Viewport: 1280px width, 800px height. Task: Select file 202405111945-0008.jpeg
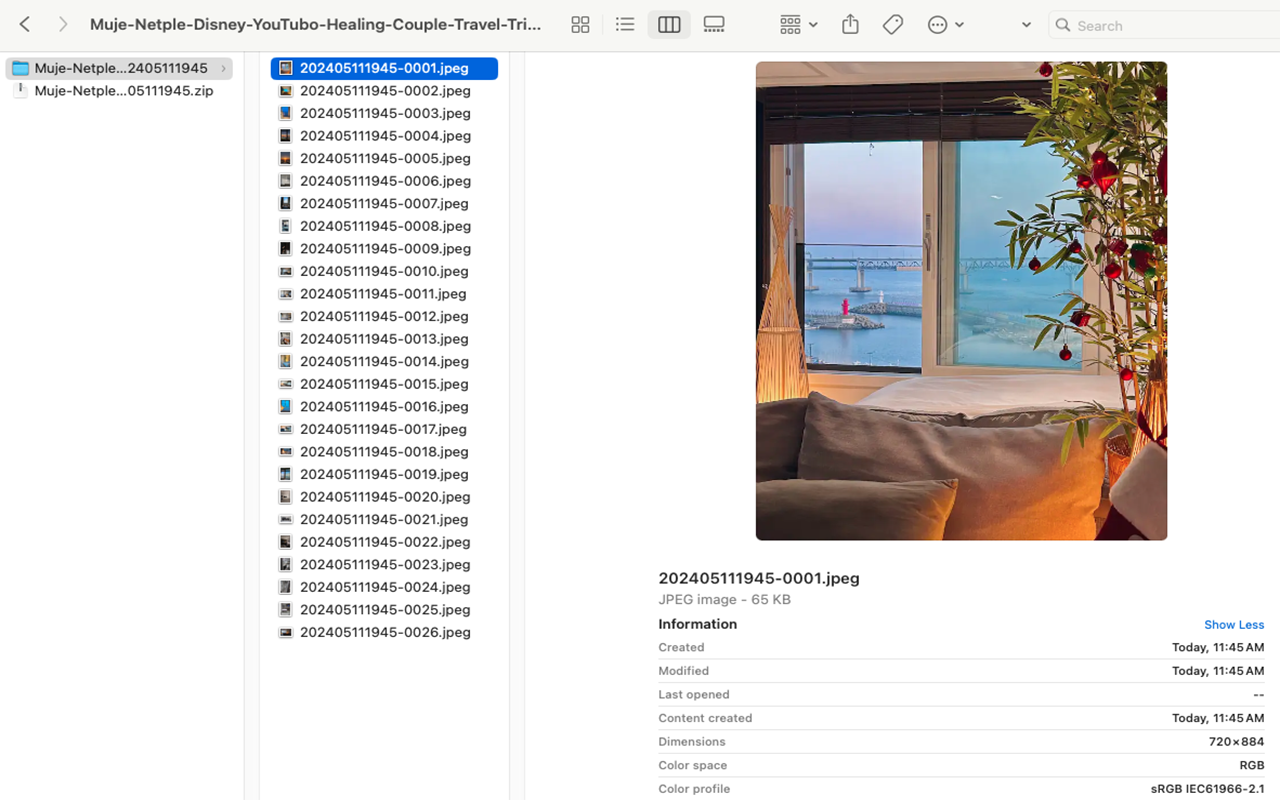click(x=384, y=226)
